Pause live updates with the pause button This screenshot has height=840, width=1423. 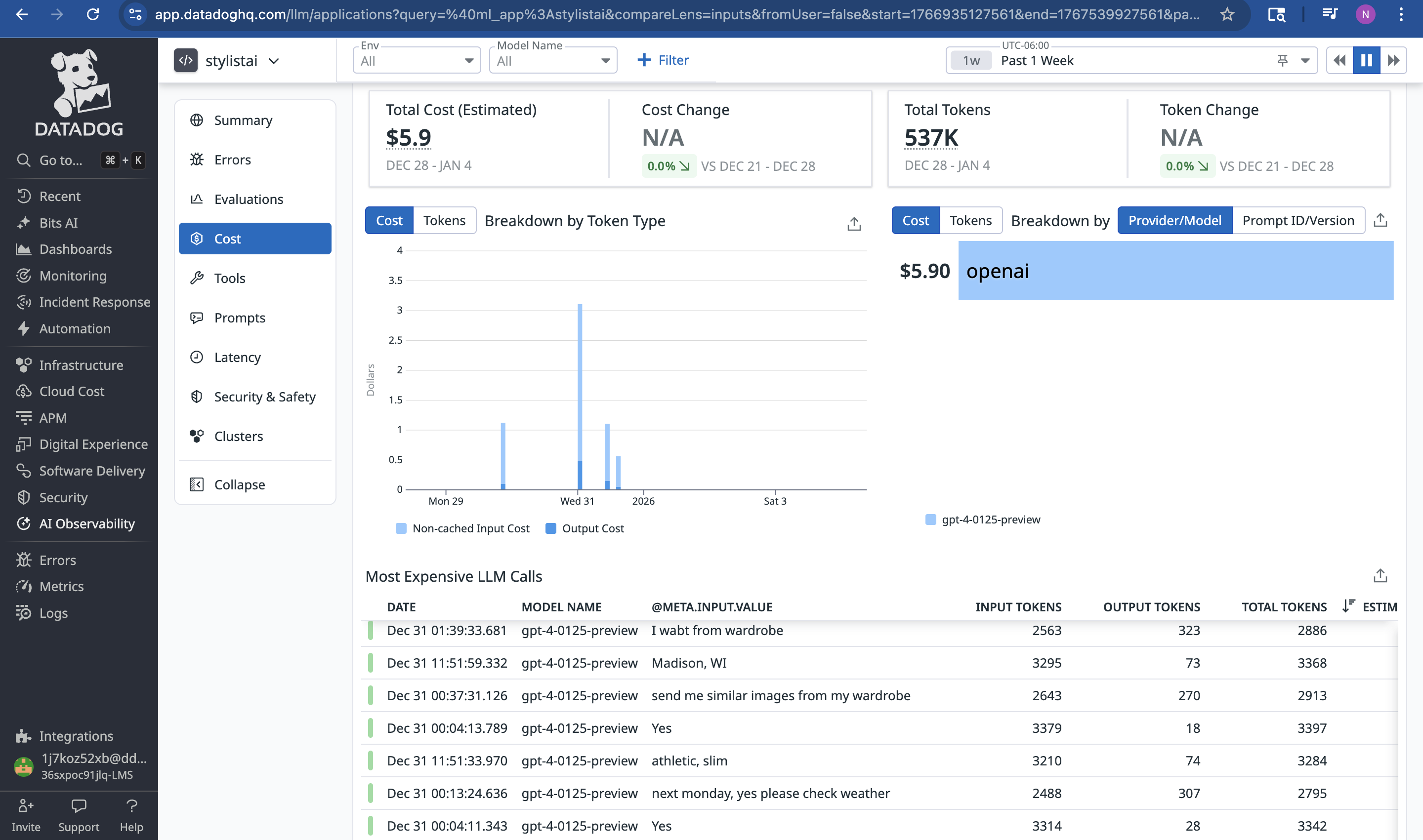[x=1366, y=60]
